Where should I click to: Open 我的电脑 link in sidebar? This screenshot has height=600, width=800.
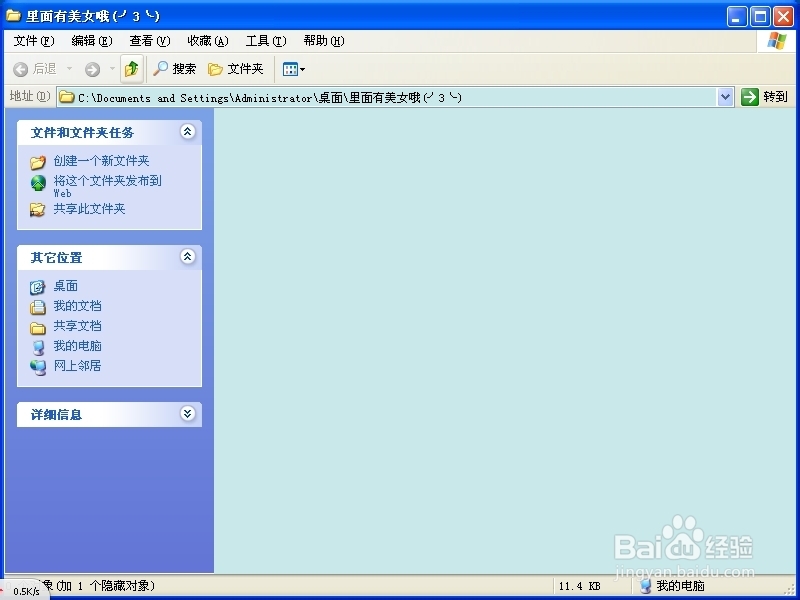coord(78,345)
